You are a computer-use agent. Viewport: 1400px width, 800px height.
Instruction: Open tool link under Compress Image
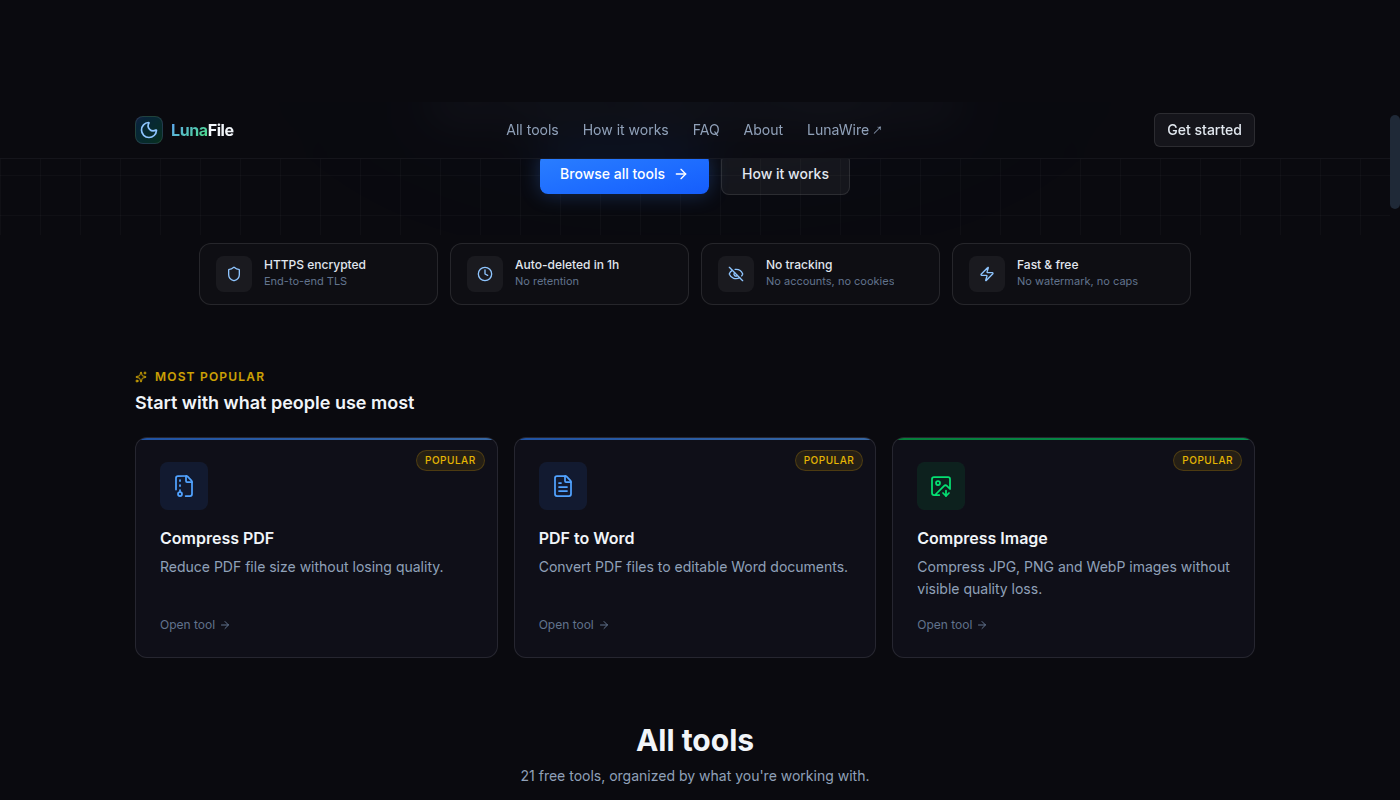(952, 625)
